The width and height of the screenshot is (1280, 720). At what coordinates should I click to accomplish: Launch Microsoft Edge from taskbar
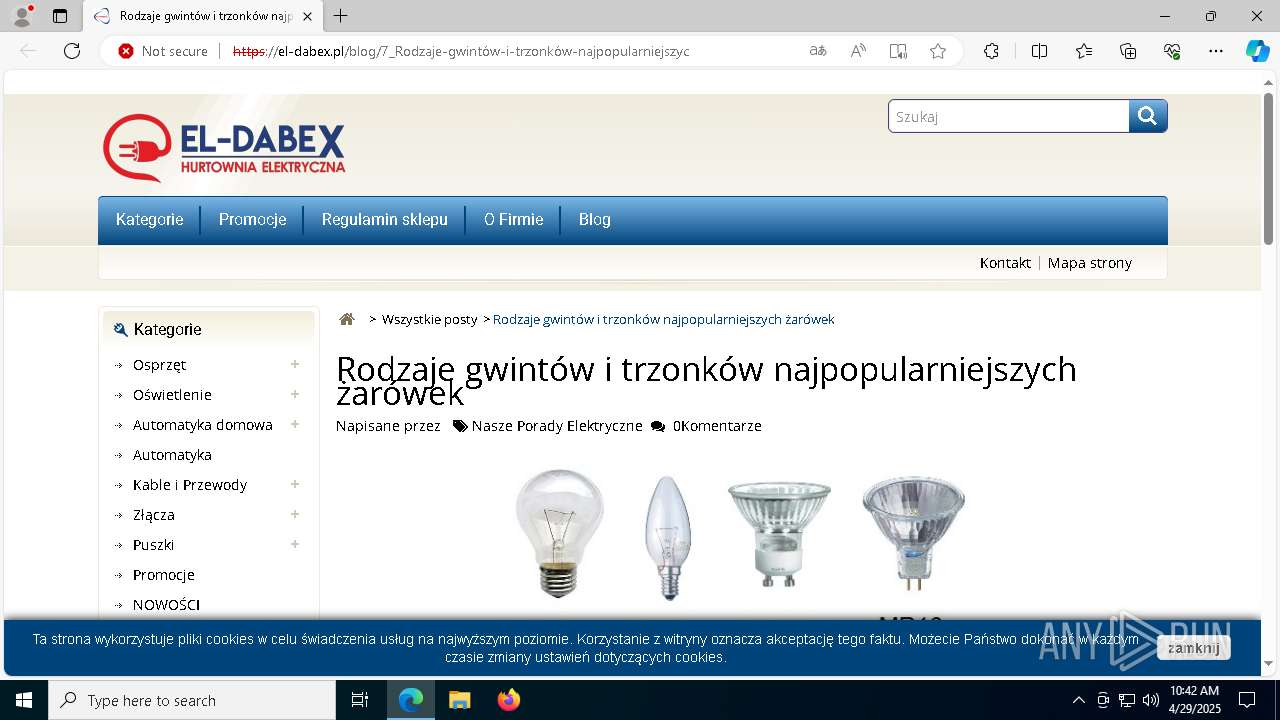(x=411, y=700)
